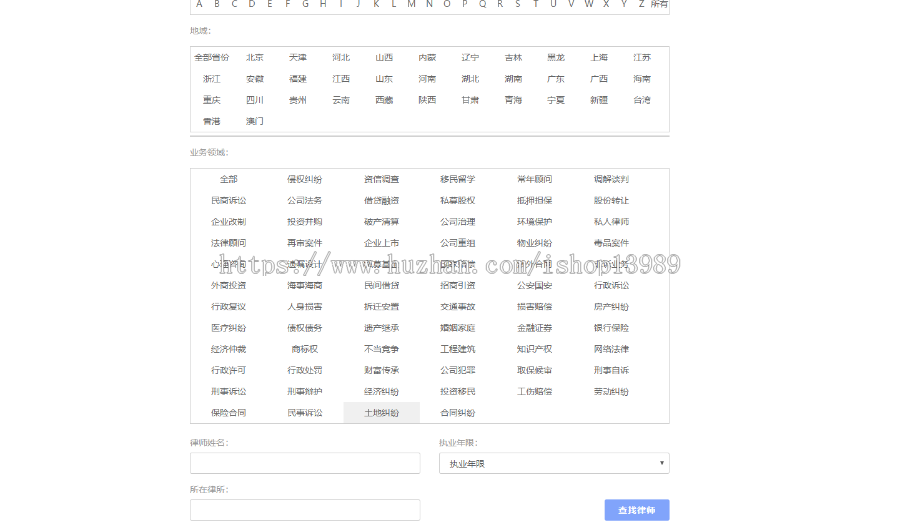Filter by 民商诉讼 field
The width and height of the screenshot is (900, 525).
click(x=228, y=200)
